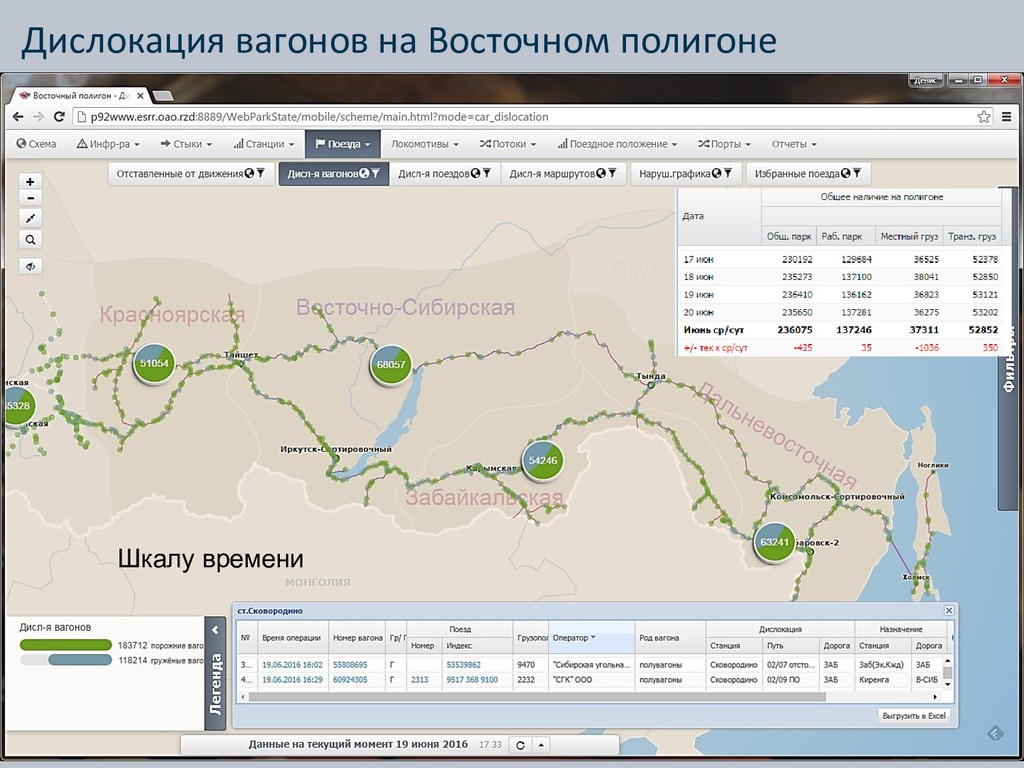This screenshot has height=768, width=1024.
Task: Expand the Стыки dropdown menu
Action: tap(186, 144)
